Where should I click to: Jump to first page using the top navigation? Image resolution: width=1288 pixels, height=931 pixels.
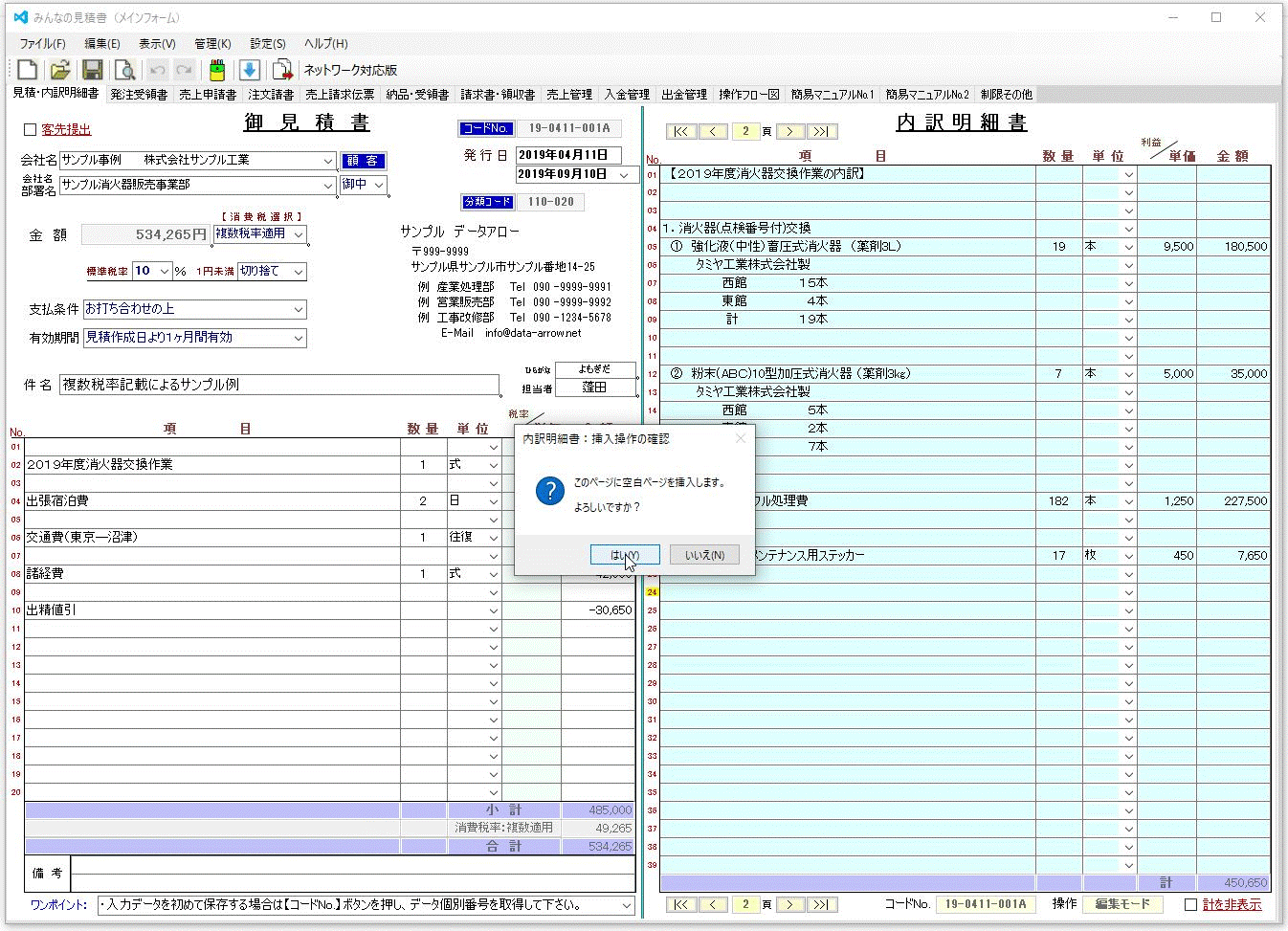point(680,131)
